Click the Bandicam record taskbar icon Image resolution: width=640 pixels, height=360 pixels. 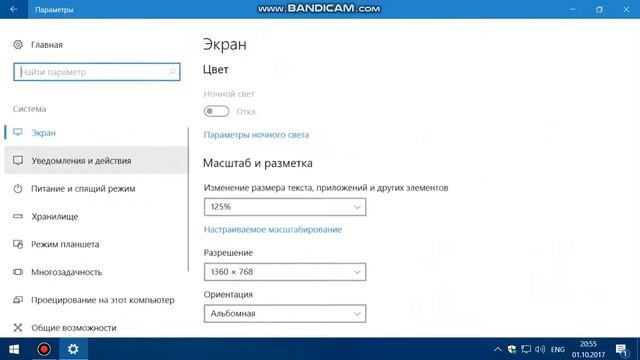click(44, 349)
